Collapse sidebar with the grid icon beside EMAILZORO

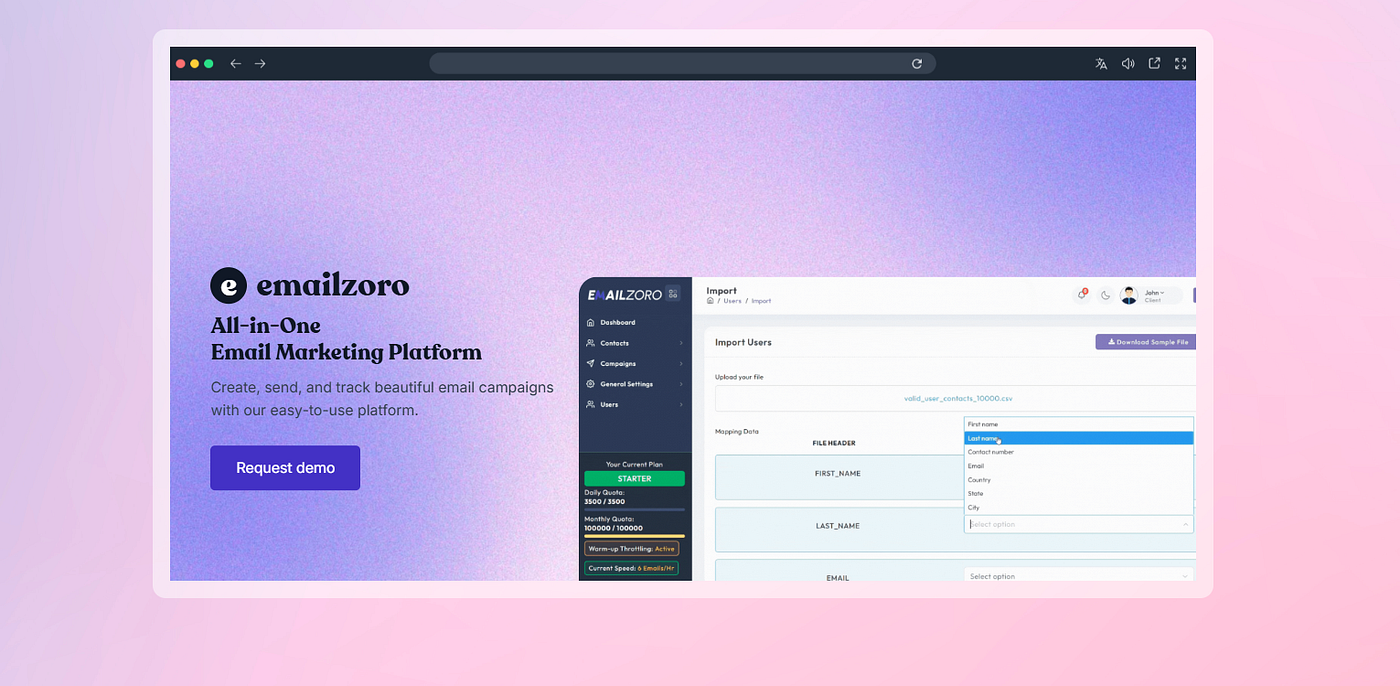pyautogui.click(x=673, y=294)
